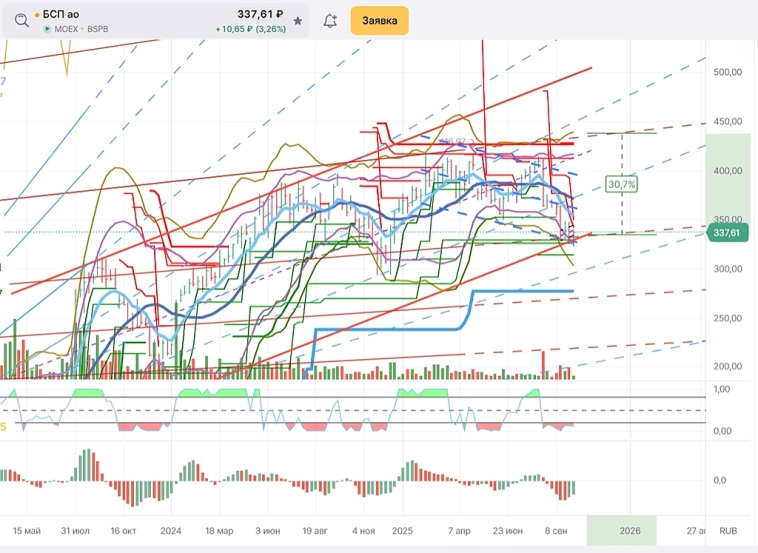This screenshot has height=553, width=758.
Task: Click the 250,00 price axis label
Action: point(728,318)
